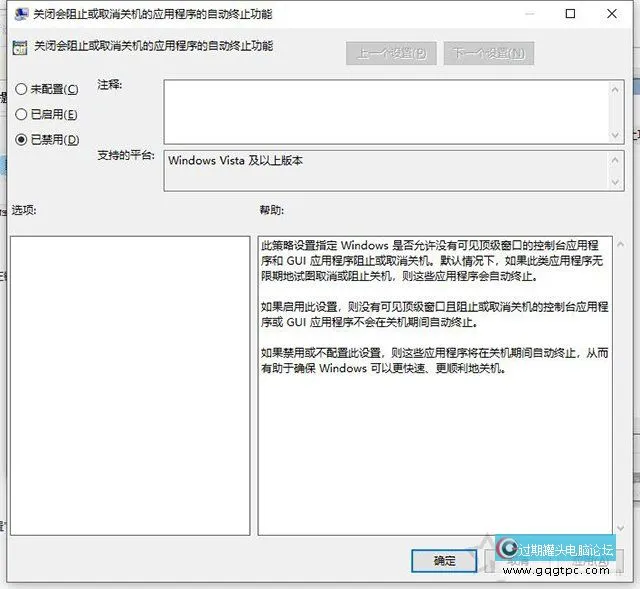Click the 上一个设置(P) button

391,53
